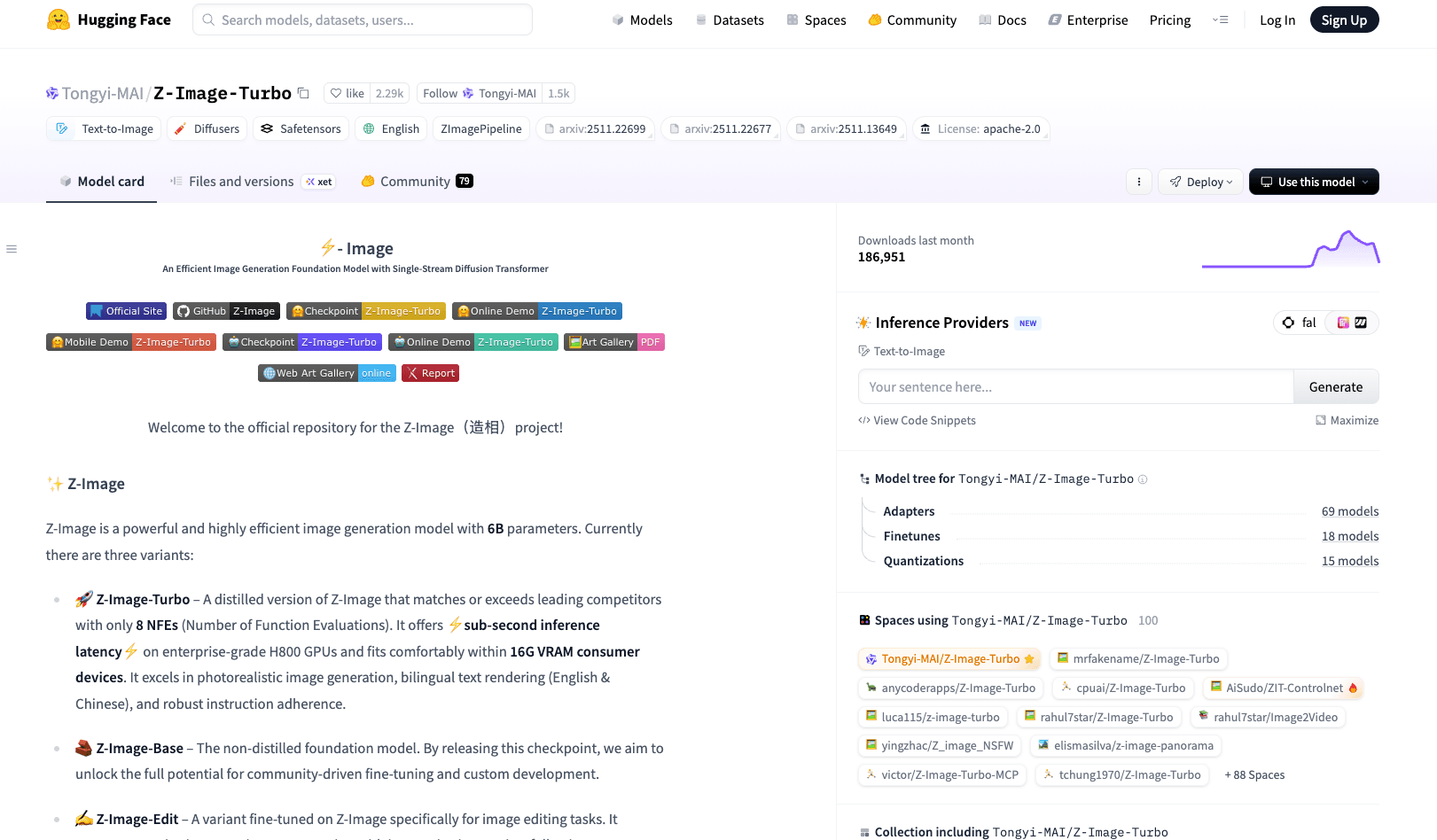
Task: Click the Model tree info icon
Action: coord(1143,479)
